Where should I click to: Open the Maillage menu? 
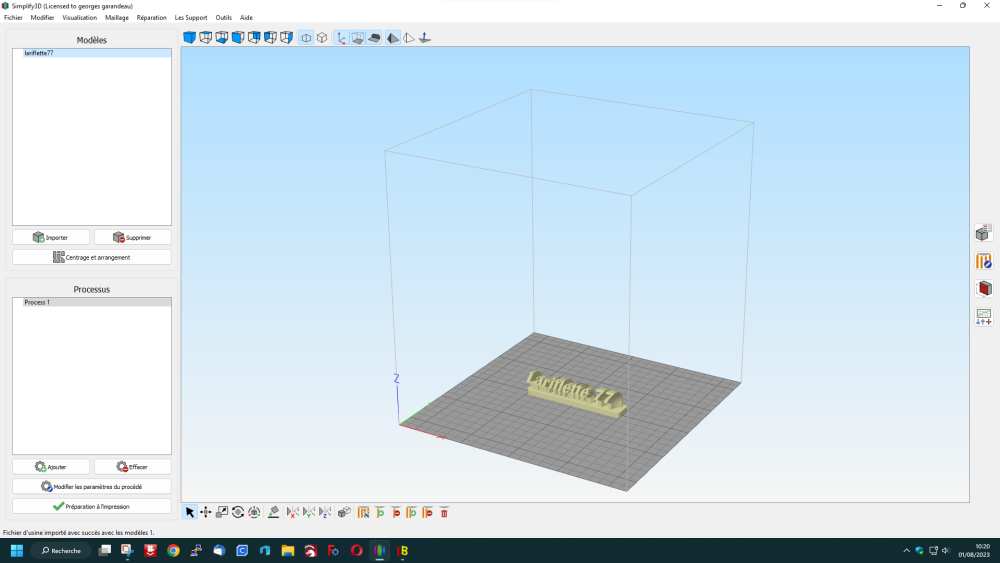tap(117, 18)
